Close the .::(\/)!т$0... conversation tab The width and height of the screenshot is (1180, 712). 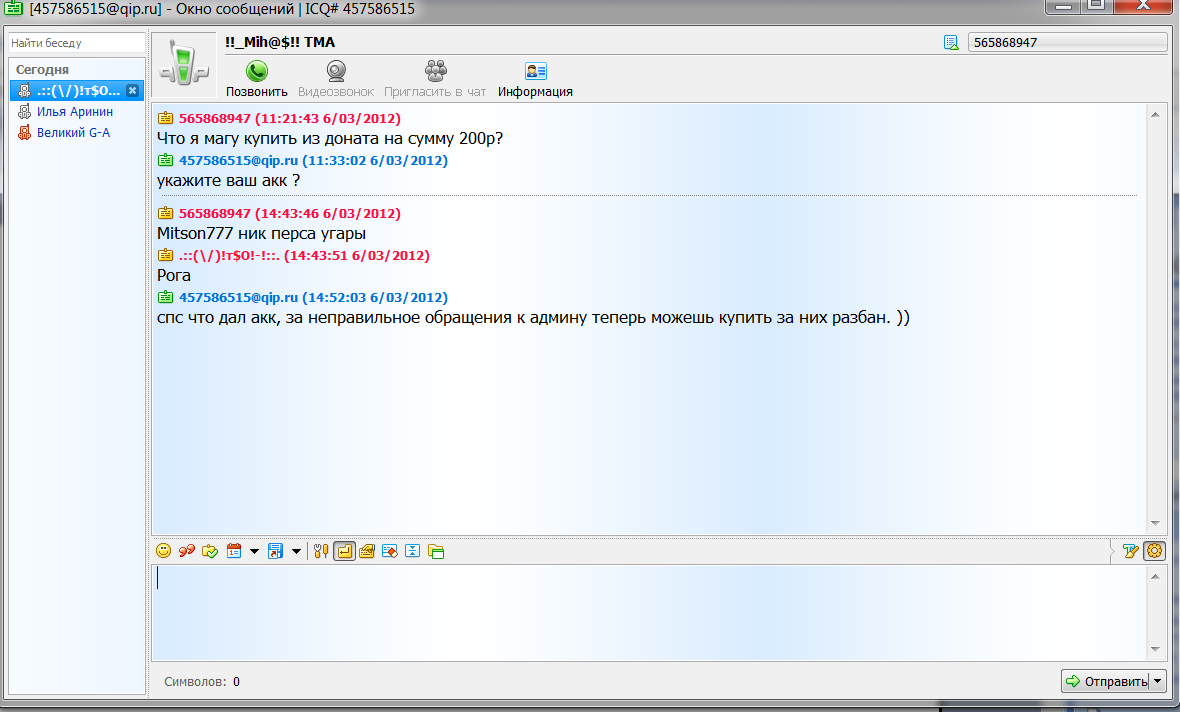click(x=132, y=90)
